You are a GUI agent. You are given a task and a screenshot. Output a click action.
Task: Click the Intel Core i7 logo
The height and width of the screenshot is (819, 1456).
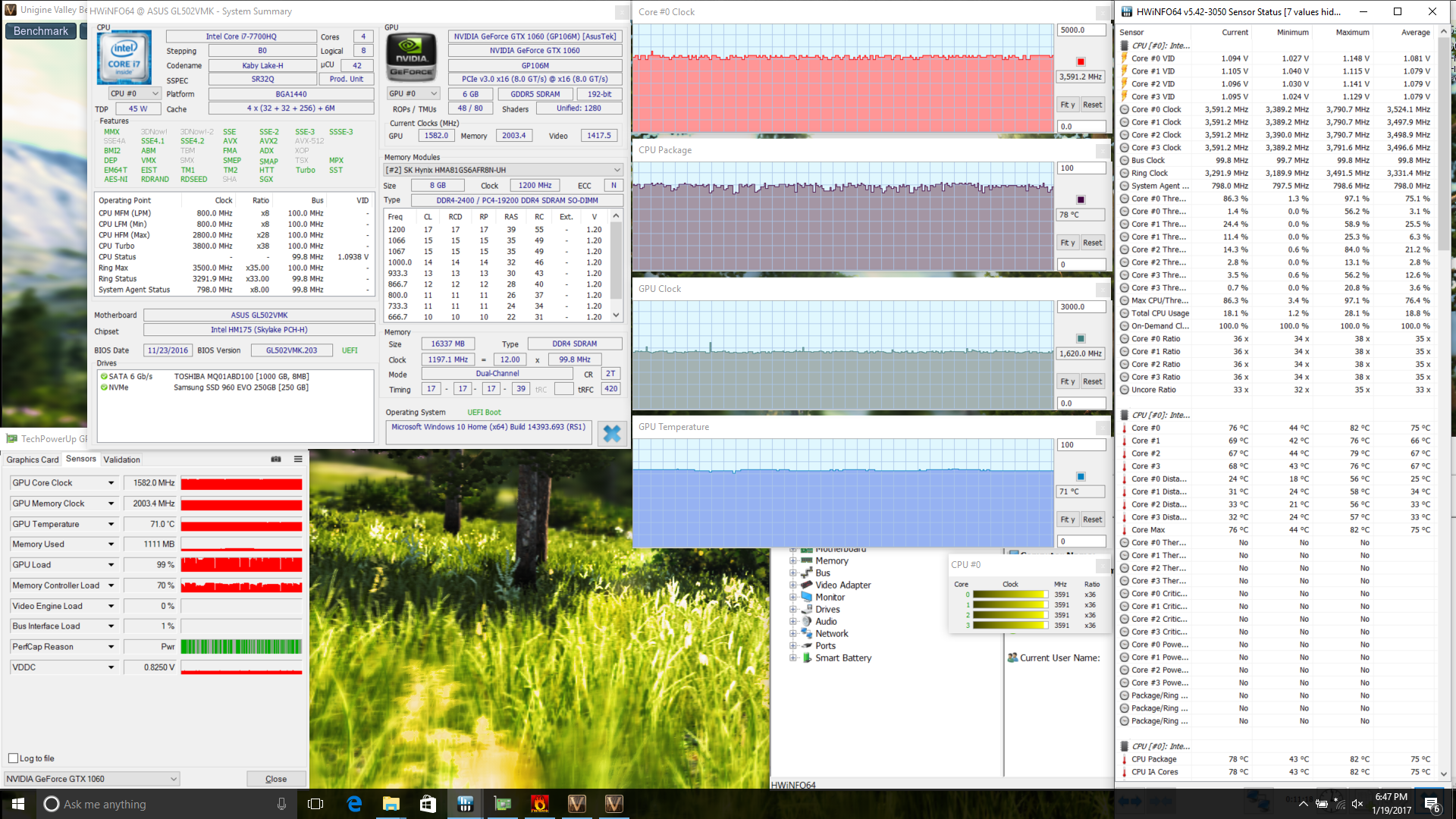click(x=124, y=57)
